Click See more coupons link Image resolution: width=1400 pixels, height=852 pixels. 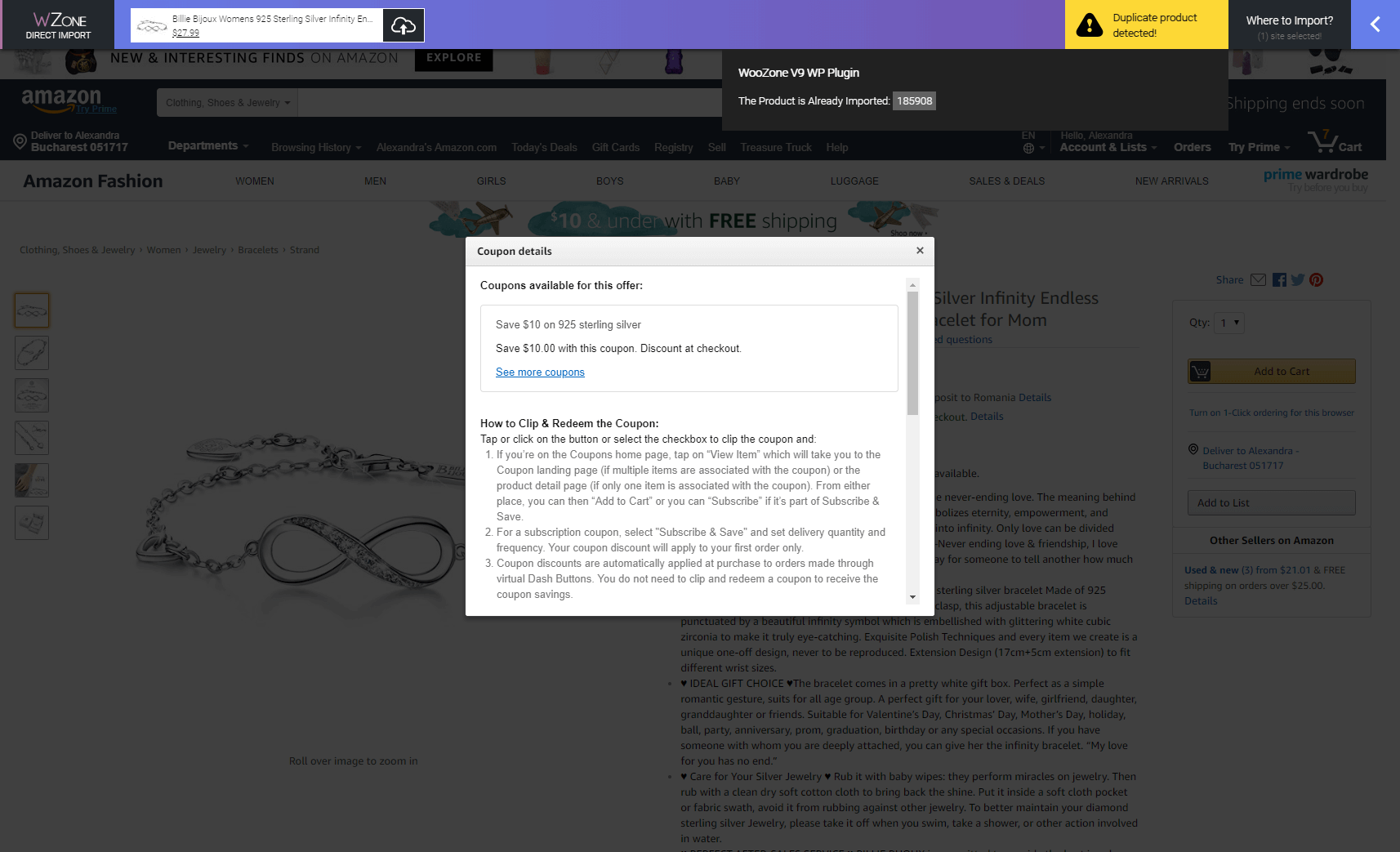pyautogui.click(x=540, y=372)
